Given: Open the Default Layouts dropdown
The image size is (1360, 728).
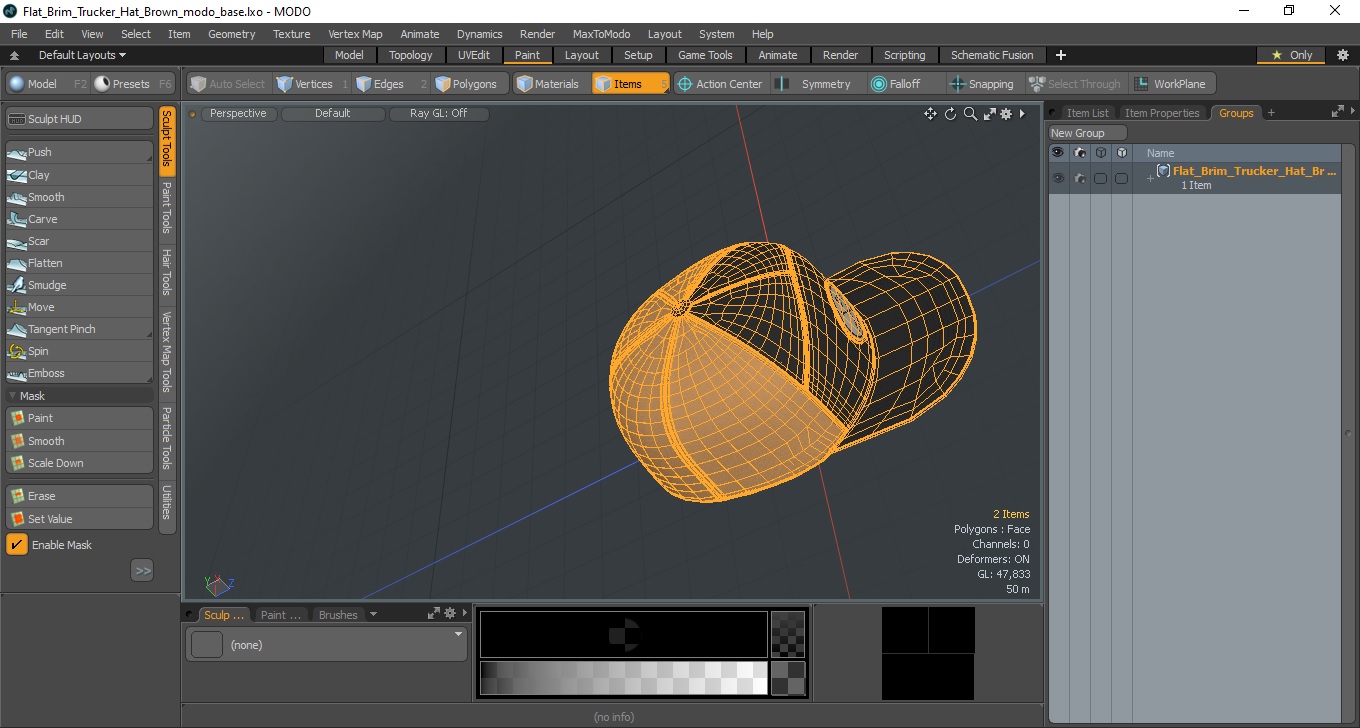Looking at the screenshot, I should point(82,55).
